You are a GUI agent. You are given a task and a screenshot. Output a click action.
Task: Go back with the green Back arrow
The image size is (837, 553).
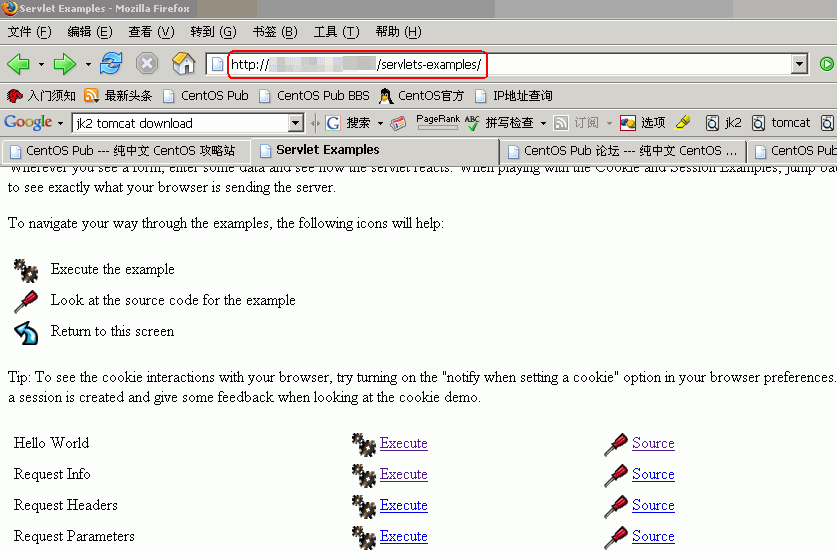[18, 64]
